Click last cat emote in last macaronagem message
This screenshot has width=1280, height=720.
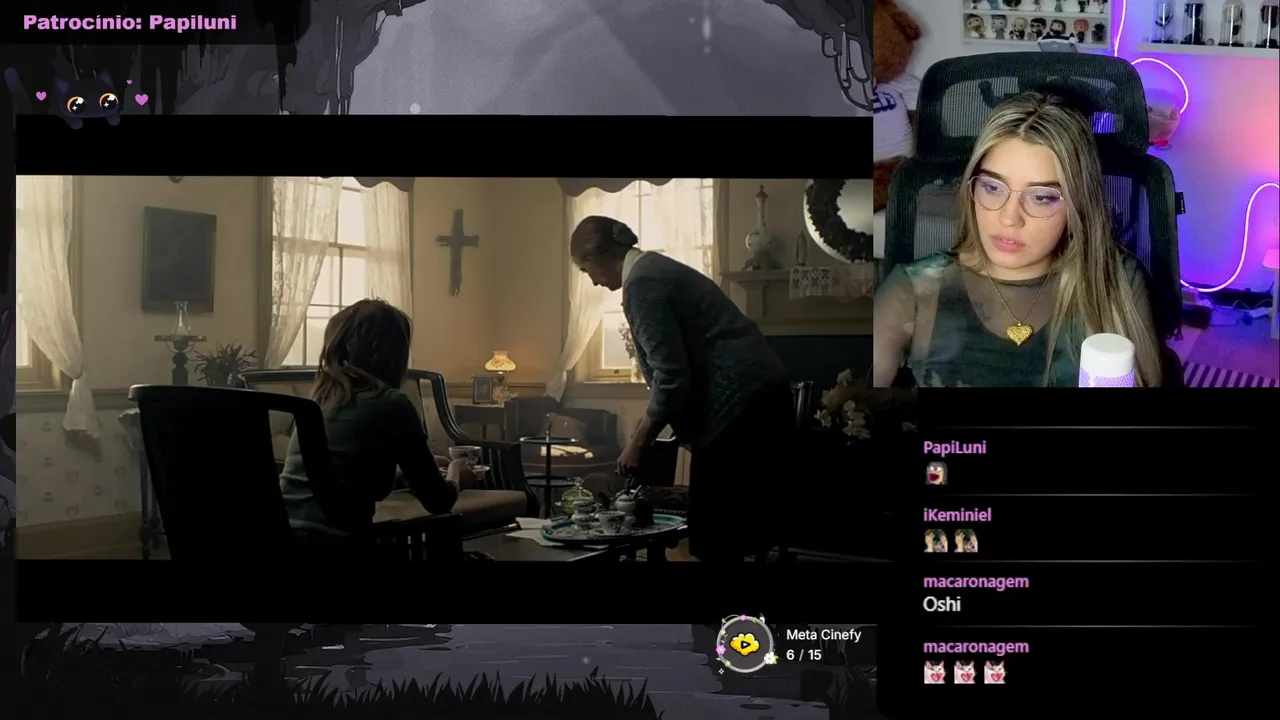click(995, 673)
